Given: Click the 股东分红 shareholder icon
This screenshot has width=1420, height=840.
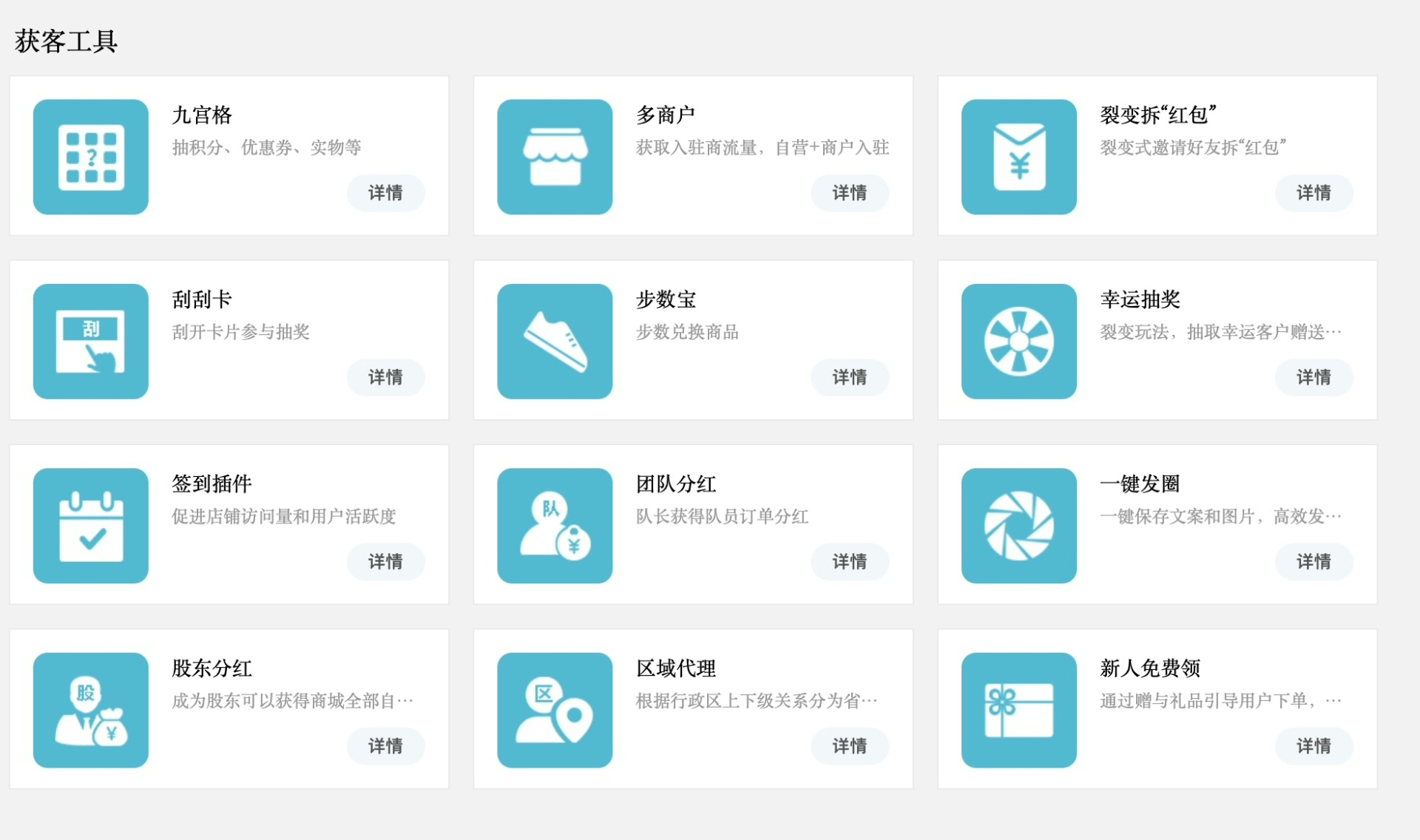Looking at the screenshot, I should pyautogui.click(x=90, y=710).
